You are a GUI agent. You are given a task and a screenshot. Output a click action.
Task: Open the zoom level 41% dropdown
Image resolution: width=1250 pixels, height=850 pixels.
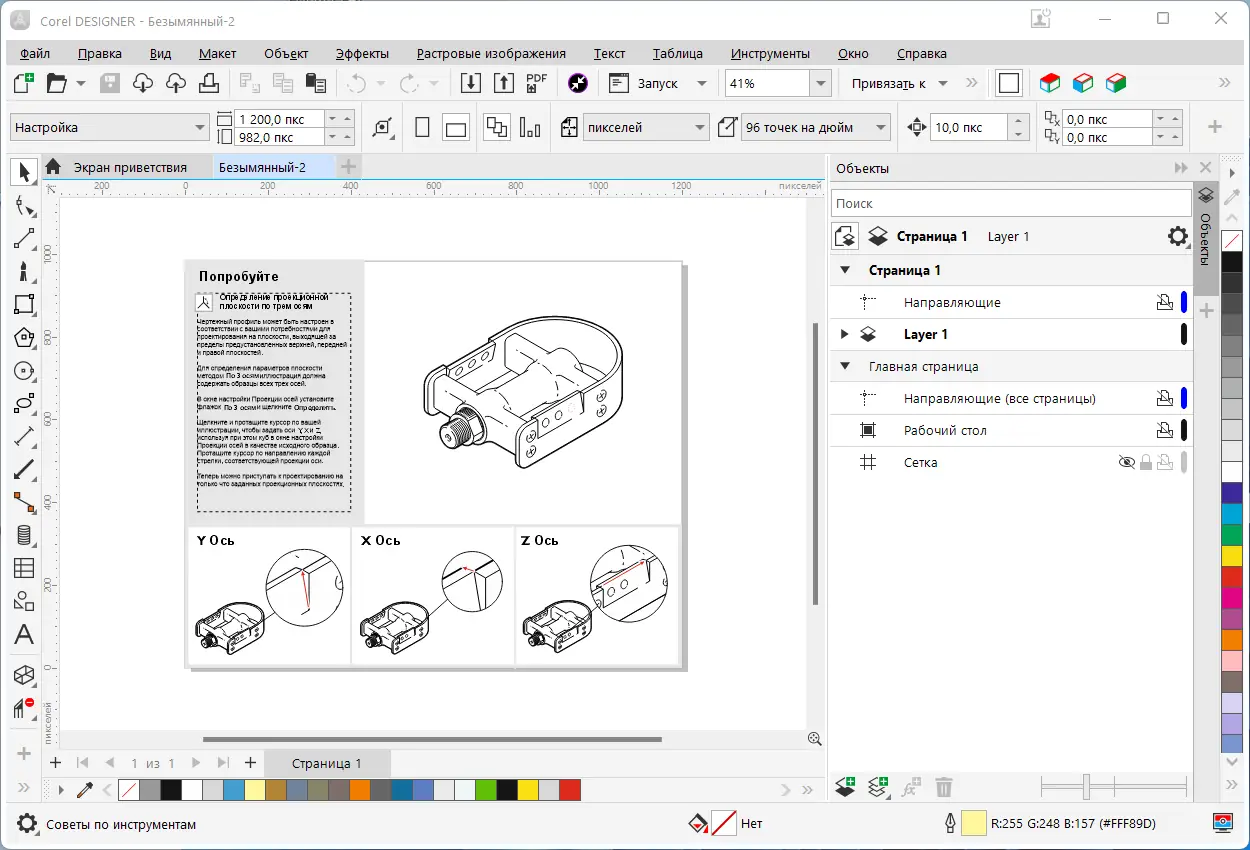pos(820,84)
